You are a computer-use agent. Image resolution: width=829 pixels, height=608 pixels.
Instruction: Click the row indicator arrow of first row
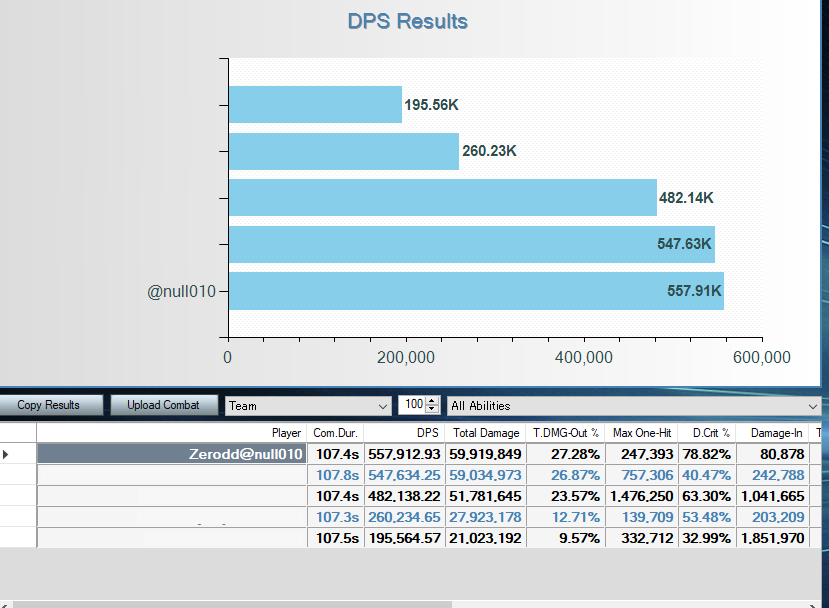pos(8,454)
